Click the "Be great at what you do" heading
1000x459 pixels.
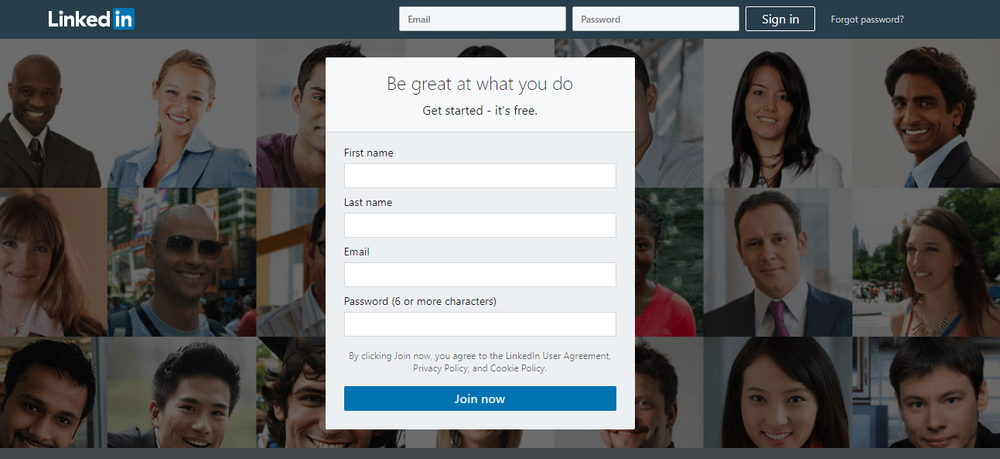tap(480, 84)
